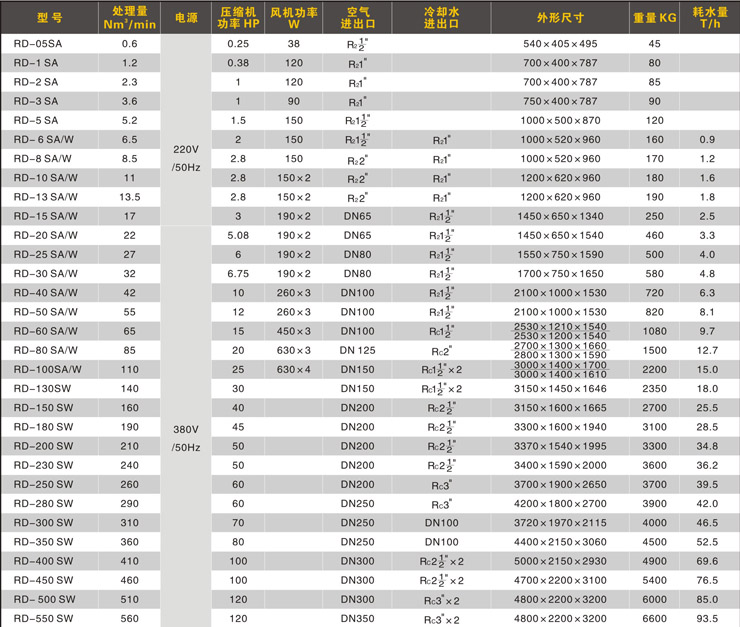Viewport: 740px width, 627px height.
Task: Select model cell RD-400 SW
Action: click(x=43, y=561)
